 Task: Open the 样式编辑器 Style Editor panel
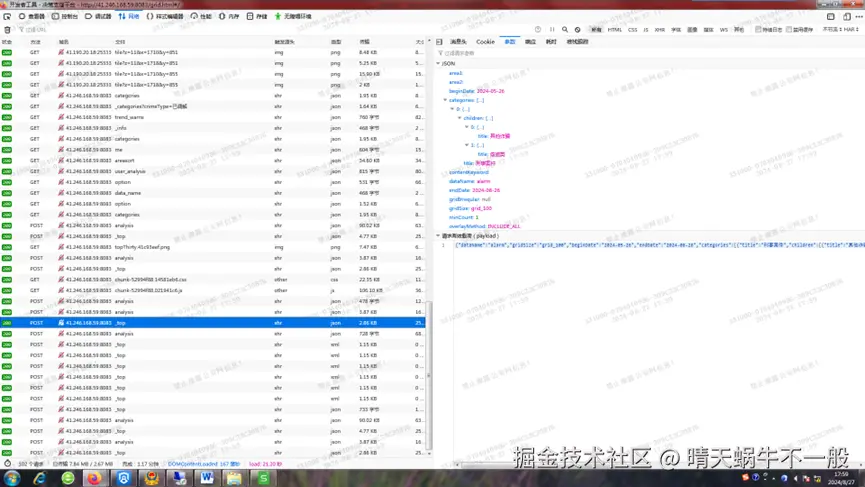click(165, 17)
